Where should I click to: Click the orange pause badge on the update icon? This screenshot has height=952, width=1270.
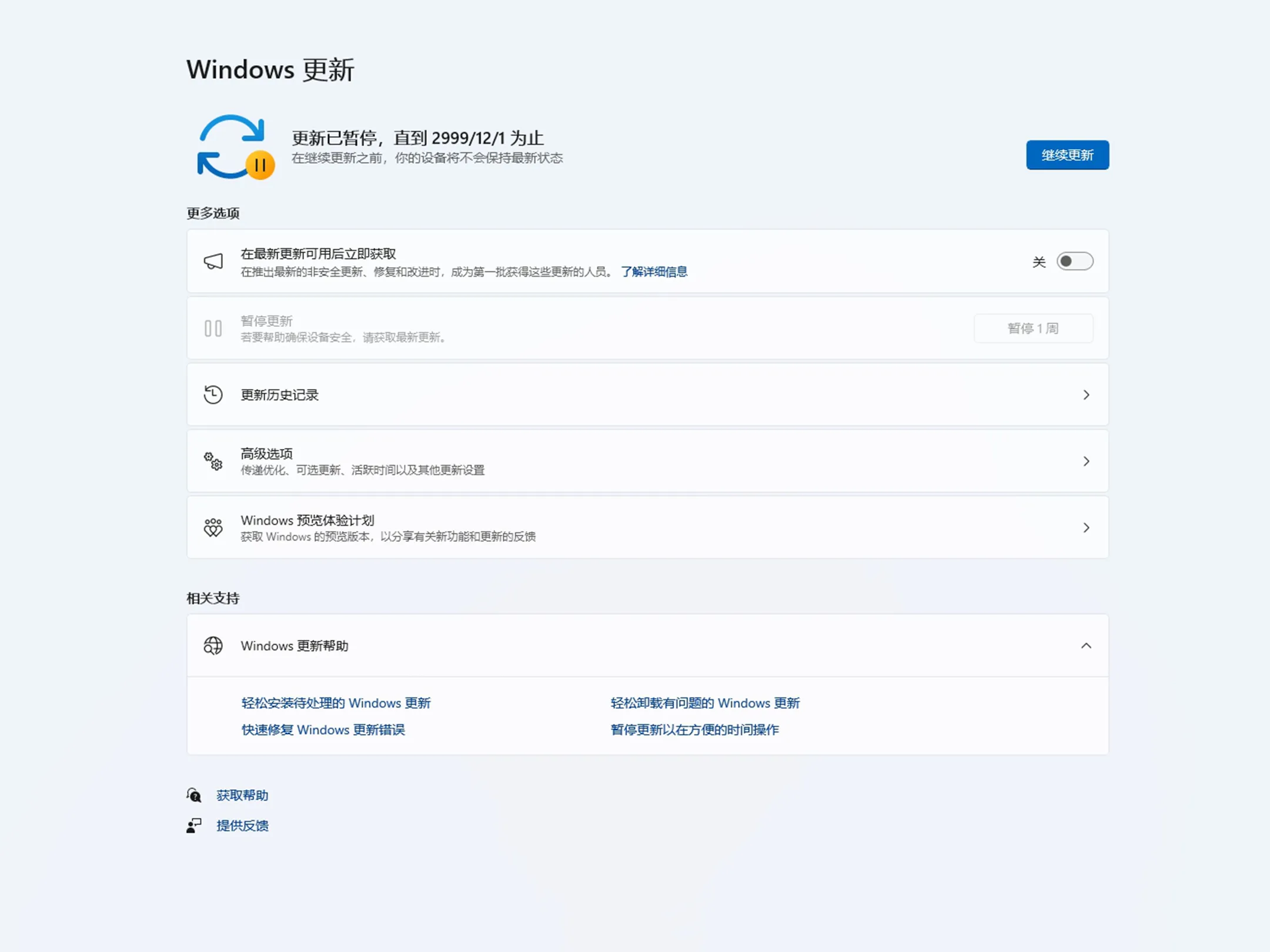(x=260, y=165)
